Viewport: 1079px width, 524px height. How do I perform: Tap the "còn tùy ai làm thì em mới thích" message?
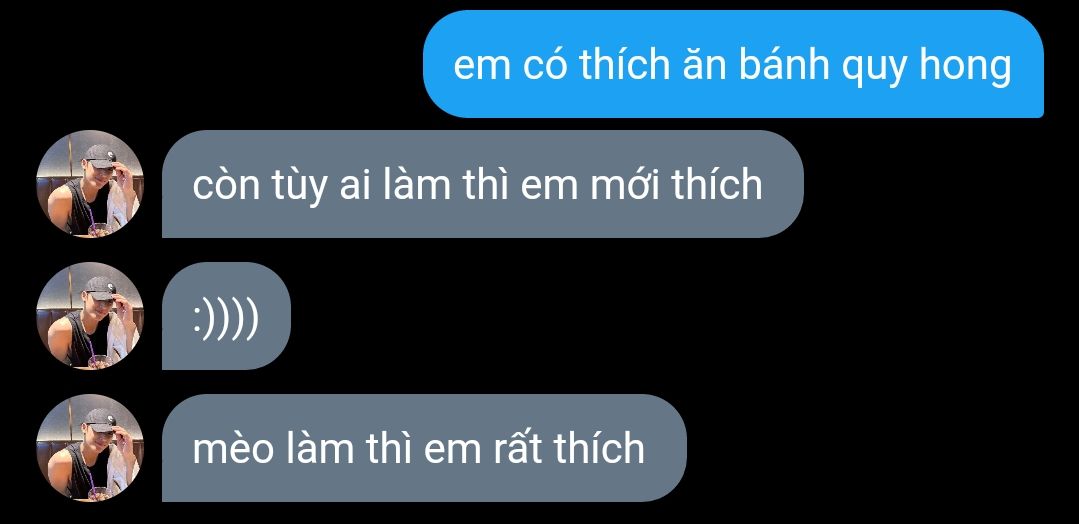(482, 184)
